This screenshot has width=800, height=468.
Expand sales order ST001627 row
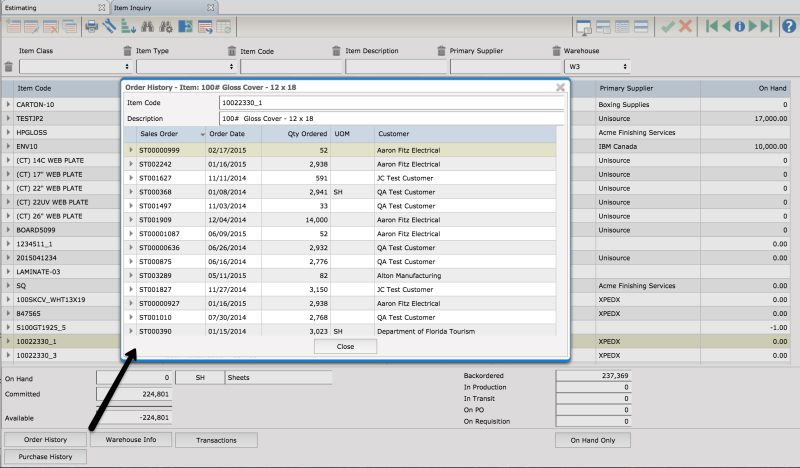[x=131, y=178]
